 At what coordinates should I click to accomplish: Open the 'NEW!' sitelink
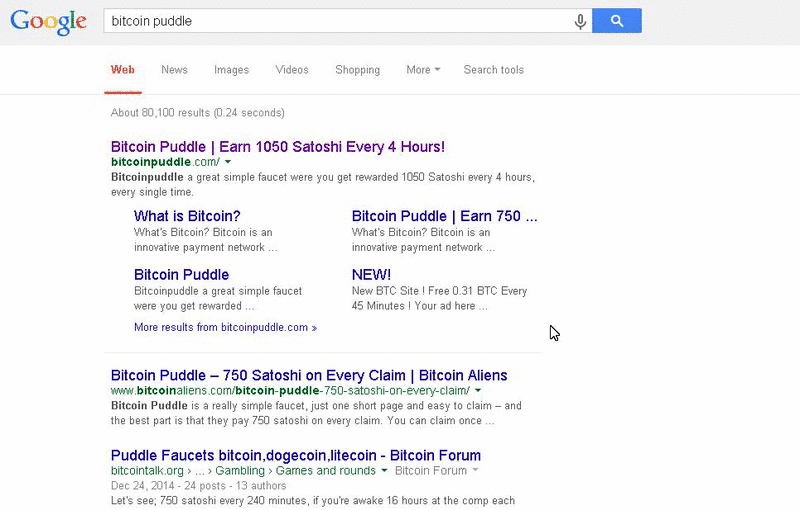[x=371, y=275]
